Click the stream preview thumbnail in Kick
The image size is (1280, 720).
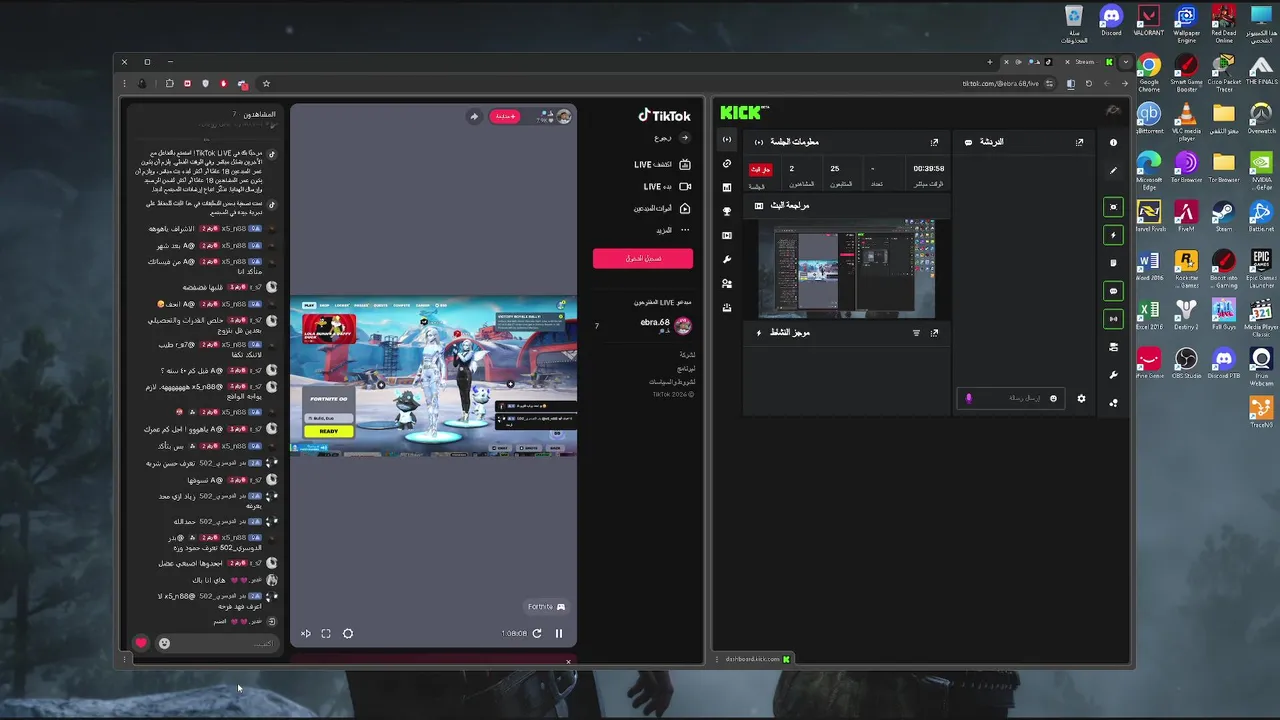[x=846, y=269]
